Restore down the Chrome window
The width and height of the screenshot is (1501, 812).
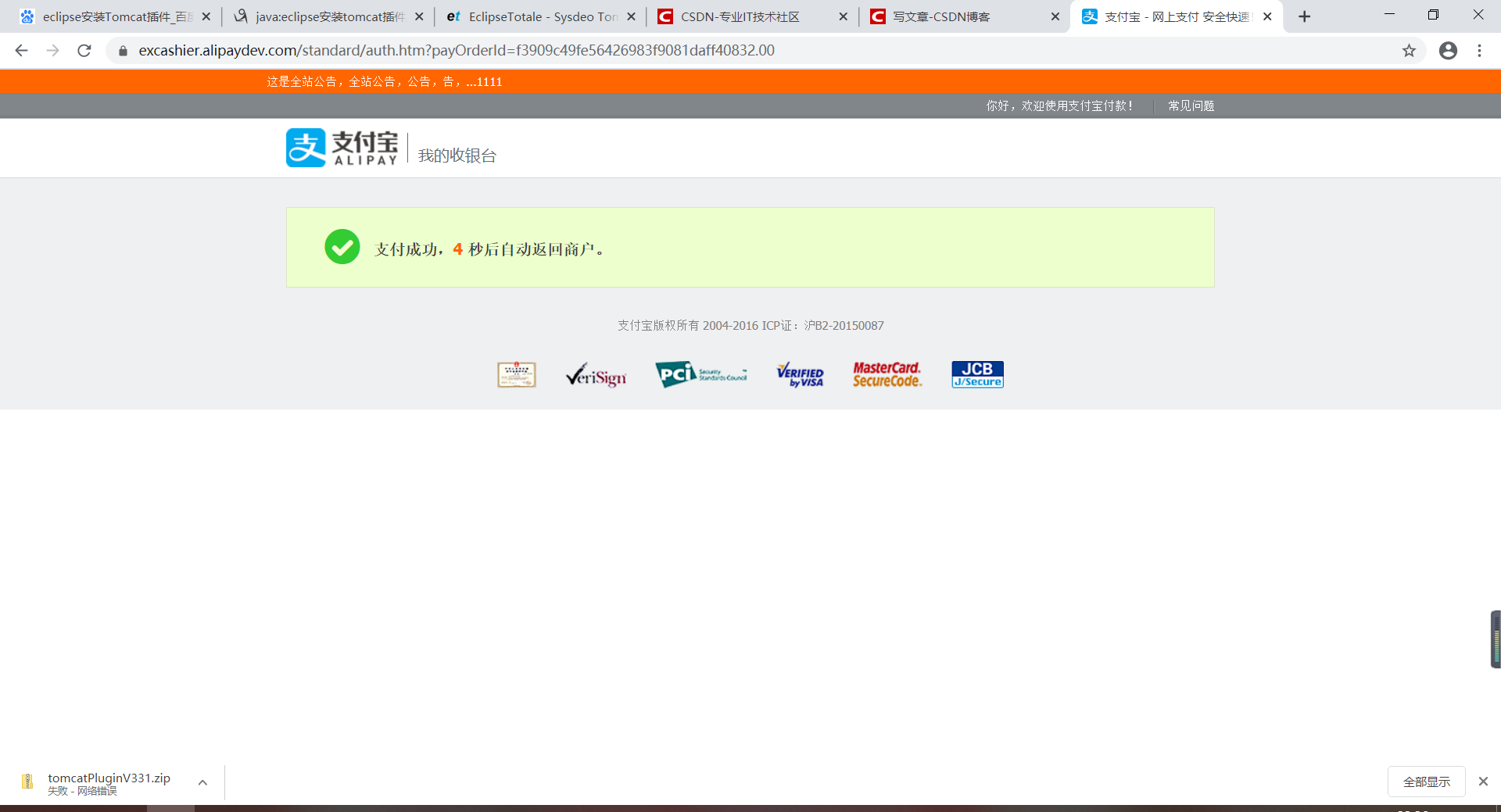1433,15
